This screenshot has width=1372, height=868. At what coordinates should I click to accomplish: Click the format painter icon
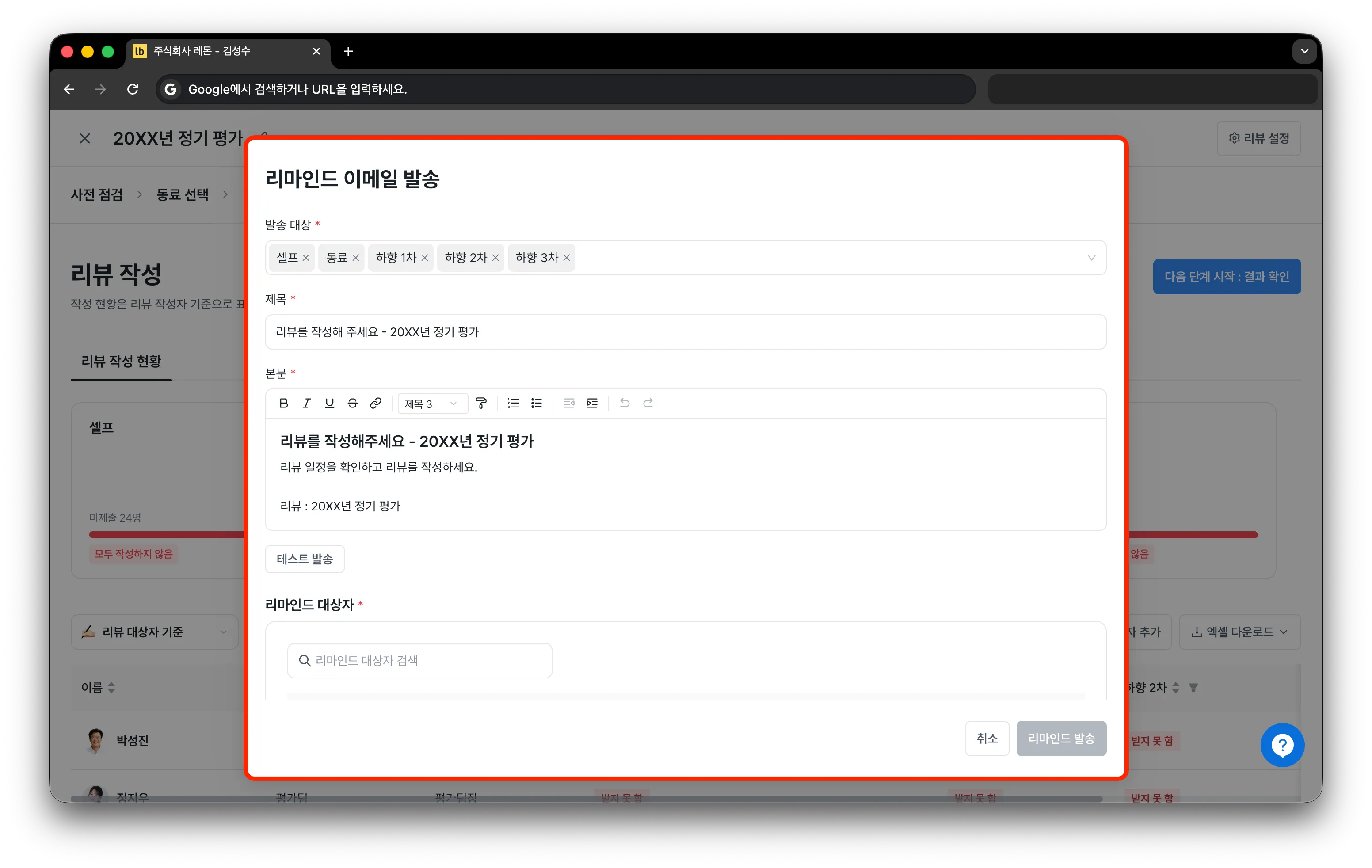click(481, 404)
